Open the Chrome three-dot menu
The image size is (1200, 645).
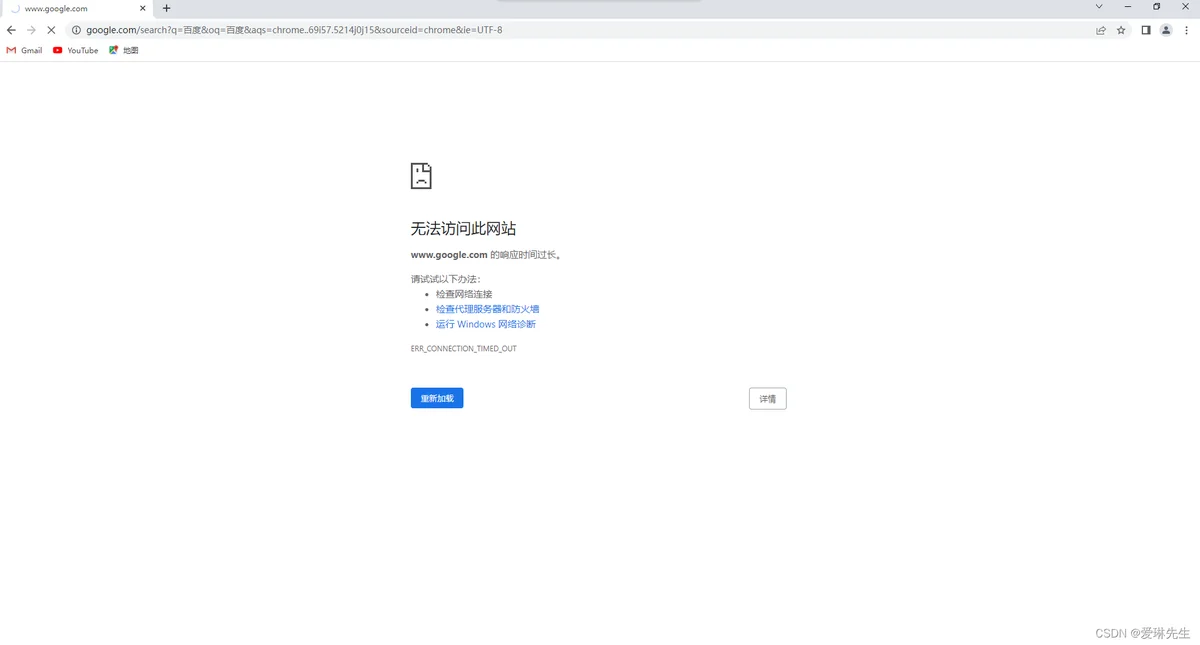pyautogui.click(x=1186, y=30)
